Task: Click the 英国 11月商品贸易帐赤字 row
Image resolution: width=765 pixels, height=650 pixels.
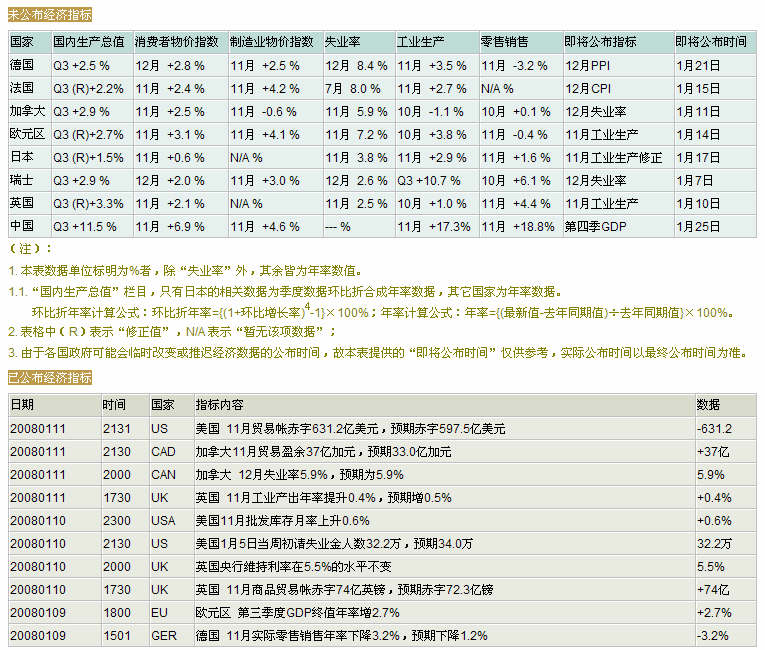Action: coord(382,589)
